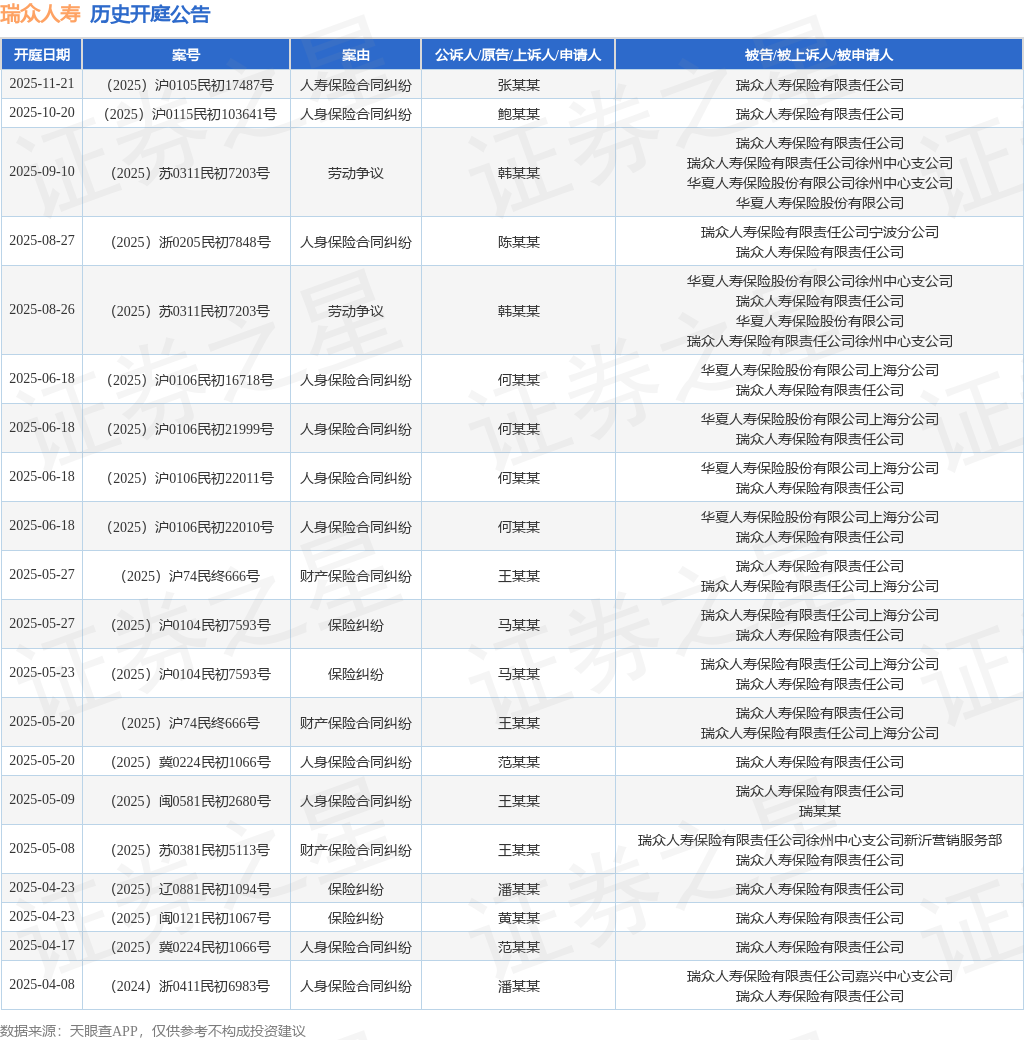Click date 2025-08-26

click(x=42, y=310)
